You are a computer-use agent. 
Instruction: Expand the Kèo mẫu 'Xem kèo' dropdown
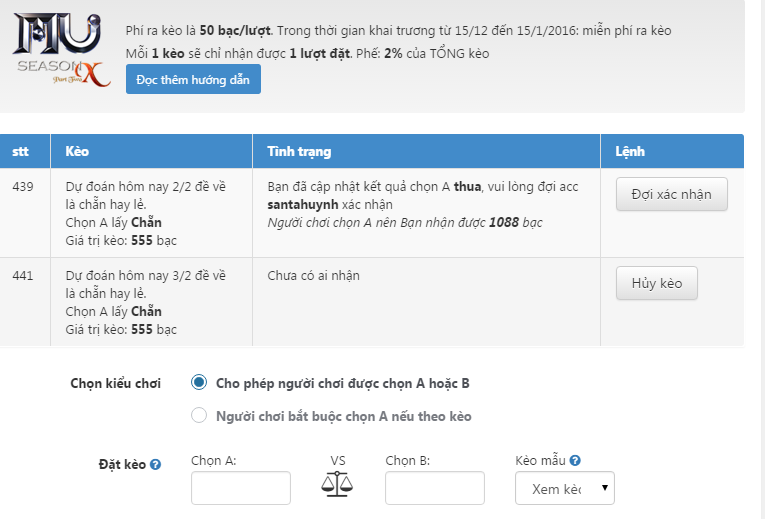[x=565, y=489]
